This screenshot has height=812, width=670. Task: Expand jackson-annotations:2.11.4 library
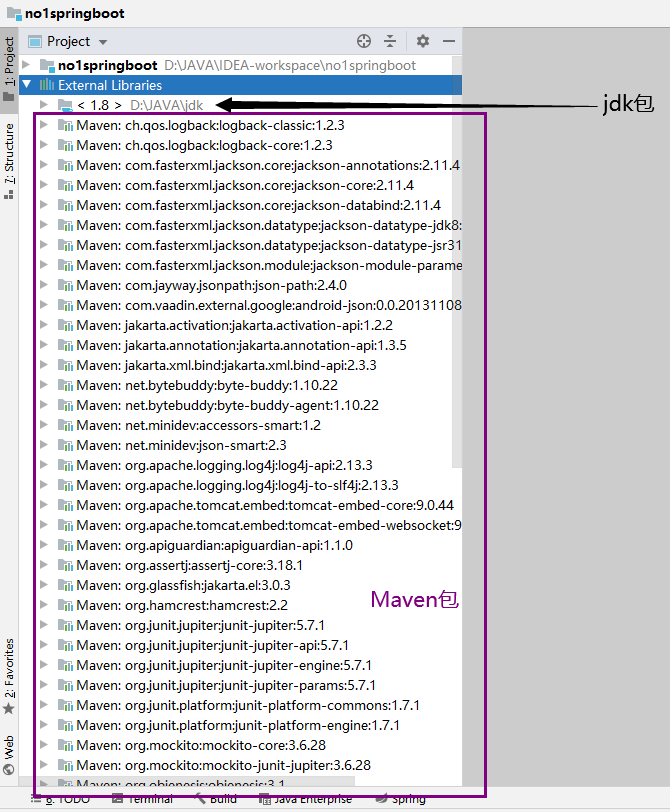[44, 165]
